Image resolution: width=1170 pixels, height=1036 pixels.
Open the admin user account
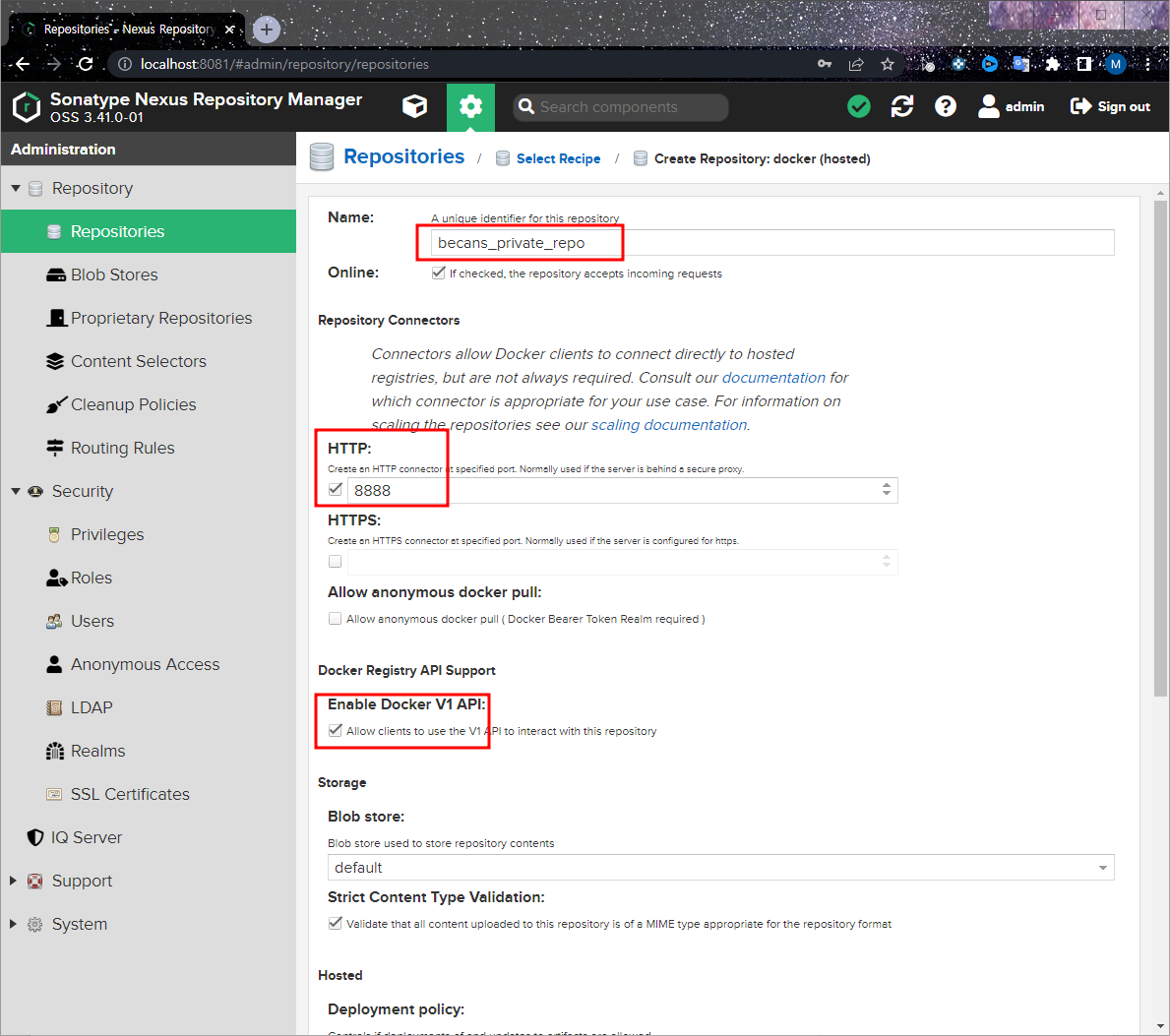[x=1011, y=106]
